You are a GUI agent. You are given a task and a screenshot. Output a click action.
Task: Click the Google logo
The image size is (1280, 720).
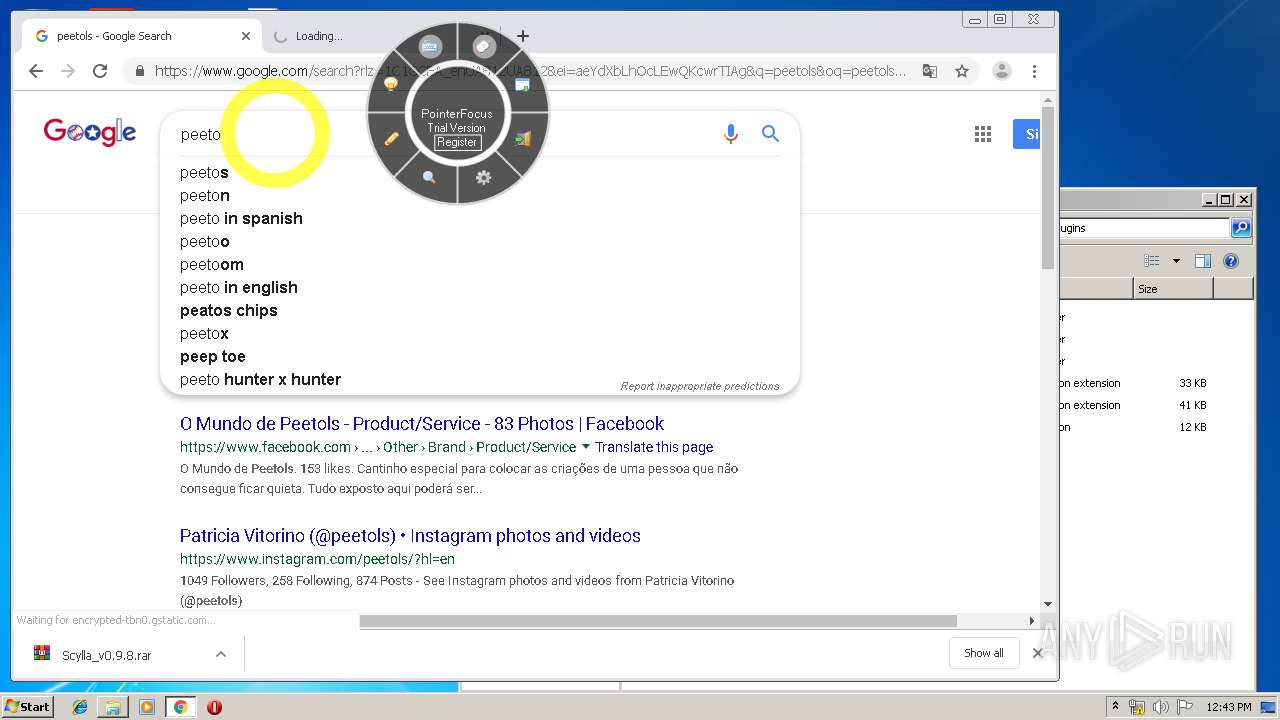pos(89,132)
